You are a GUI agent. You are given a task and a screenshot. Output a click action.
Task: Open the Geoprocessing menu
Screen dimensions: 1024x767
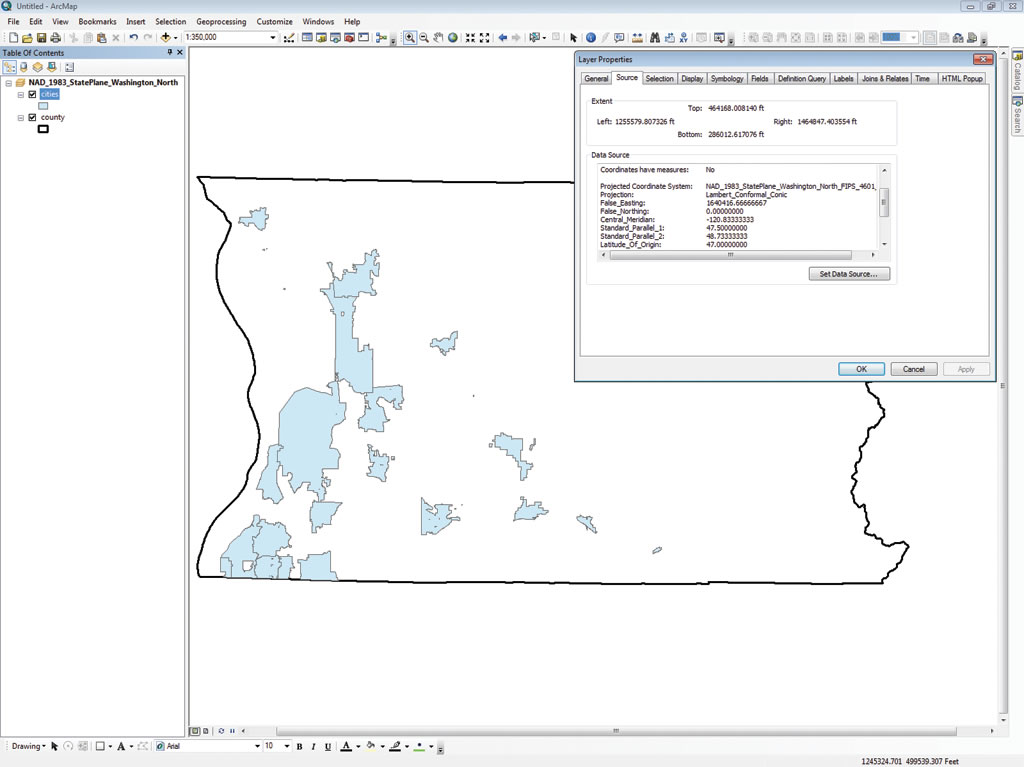[221, 22]
